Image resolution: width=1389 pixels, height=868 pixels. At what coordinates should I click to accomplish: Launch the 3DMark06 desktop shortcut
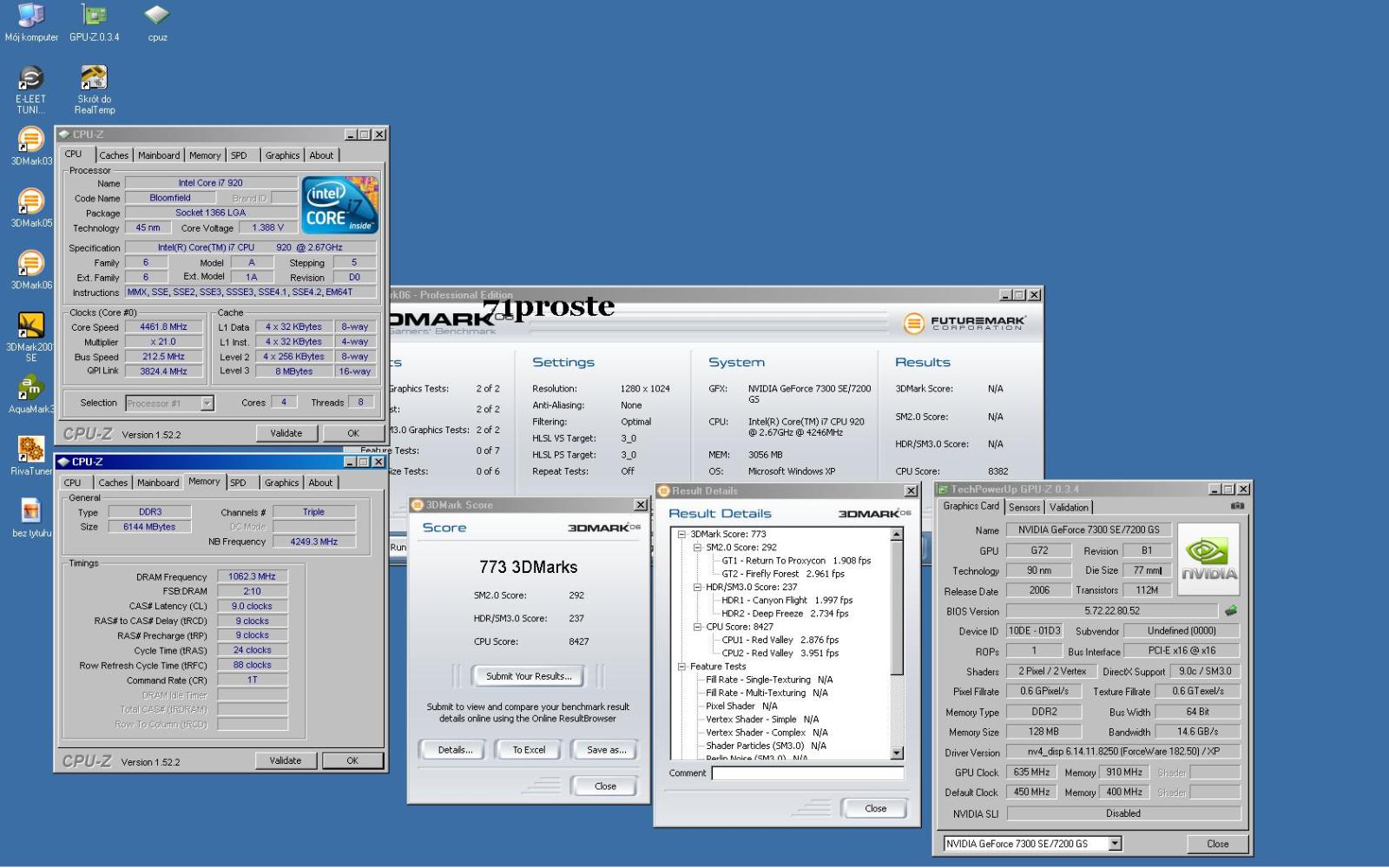pos(31,270)
